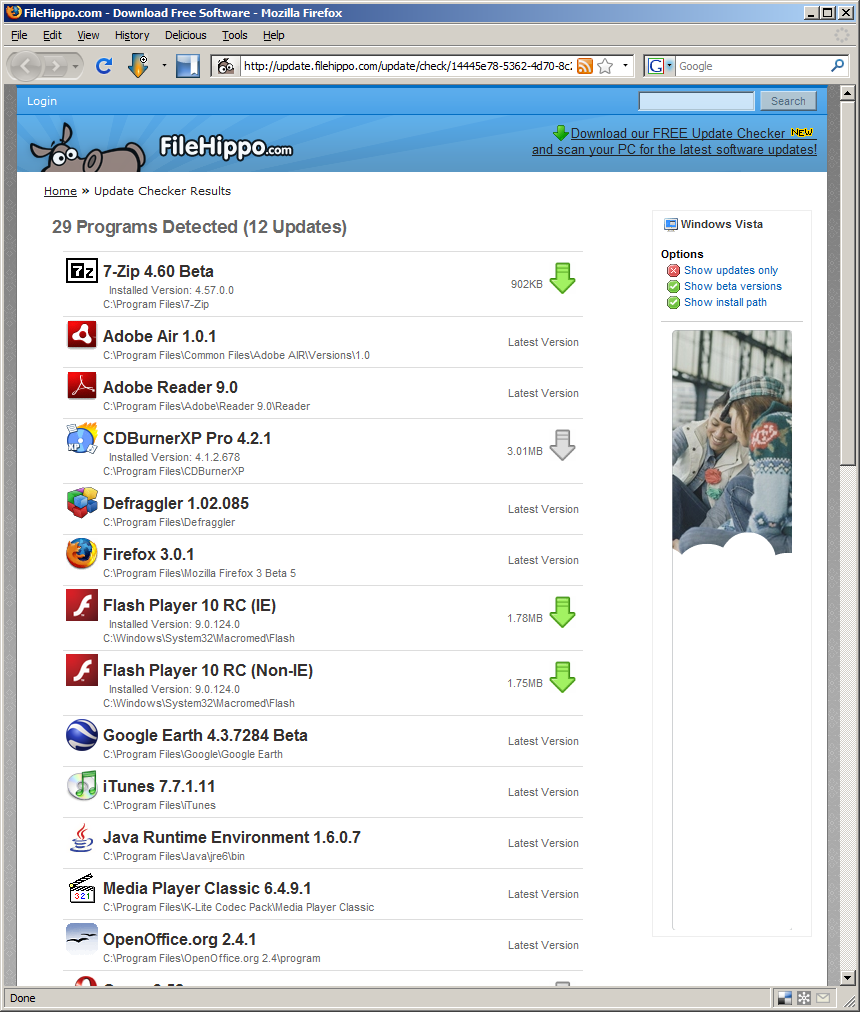Click the iTunes music note icon
860x1012 pixels.
81,785
